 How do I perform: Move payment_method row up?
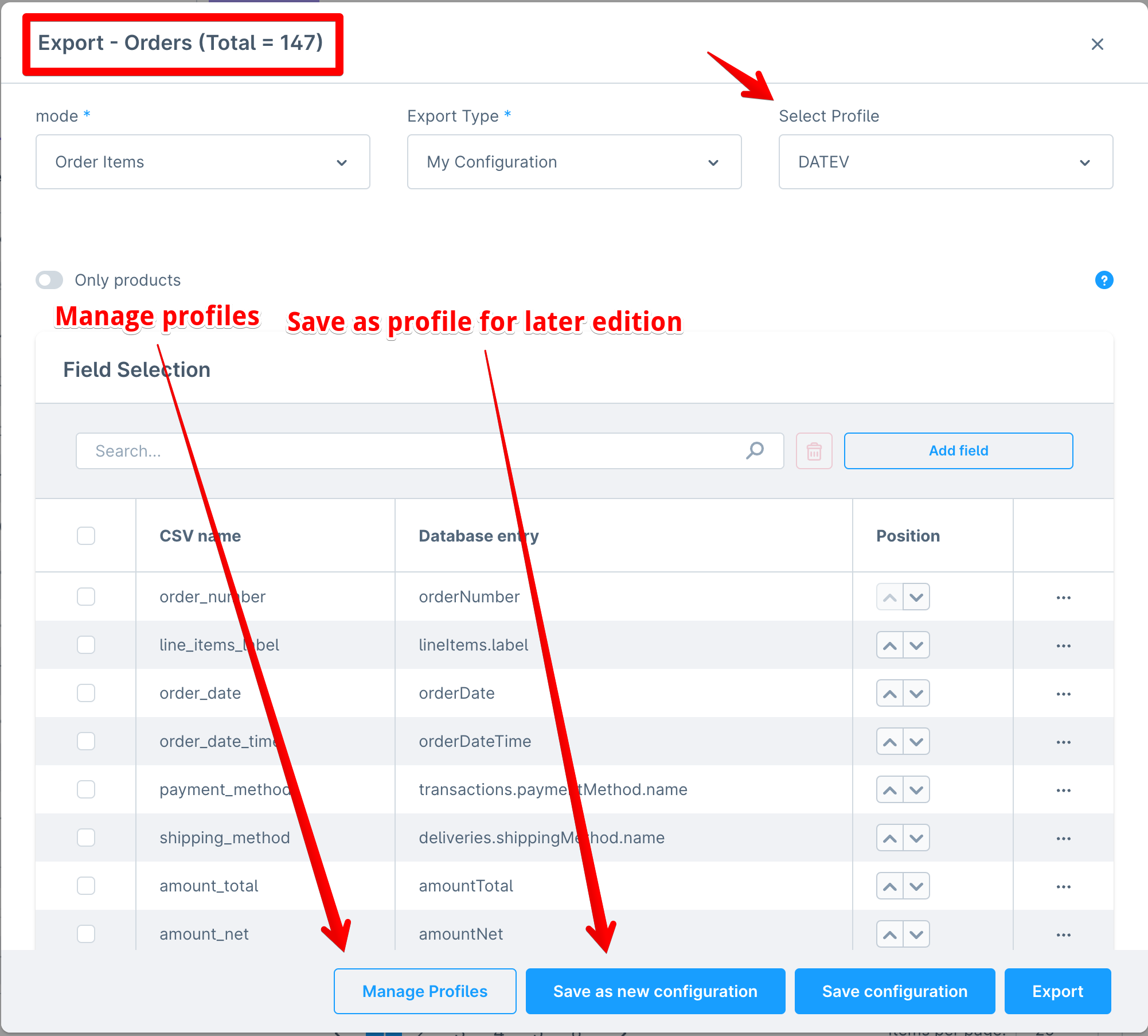(x=890, y=790)
